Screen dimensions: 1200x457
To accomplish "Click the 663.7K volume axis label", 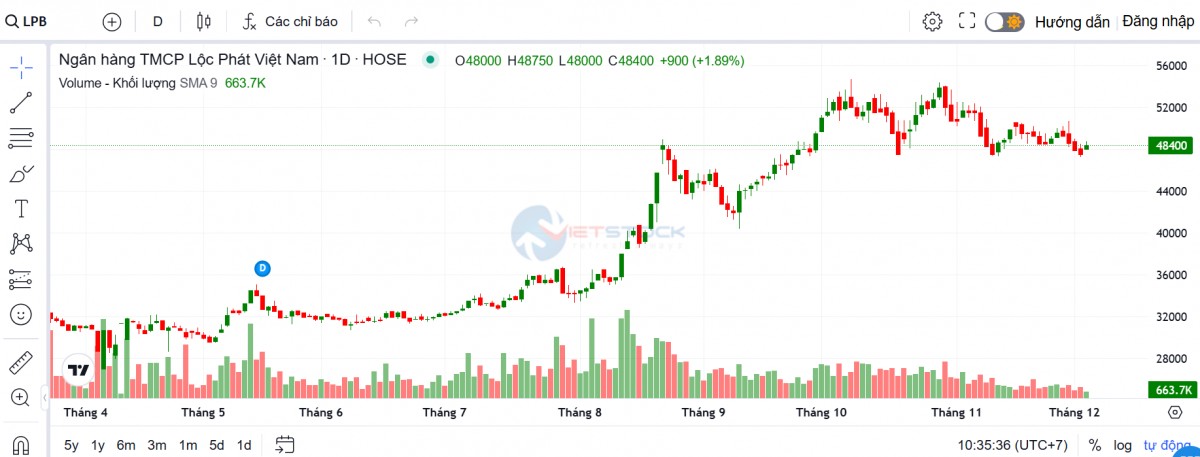I will (1171, 390).
